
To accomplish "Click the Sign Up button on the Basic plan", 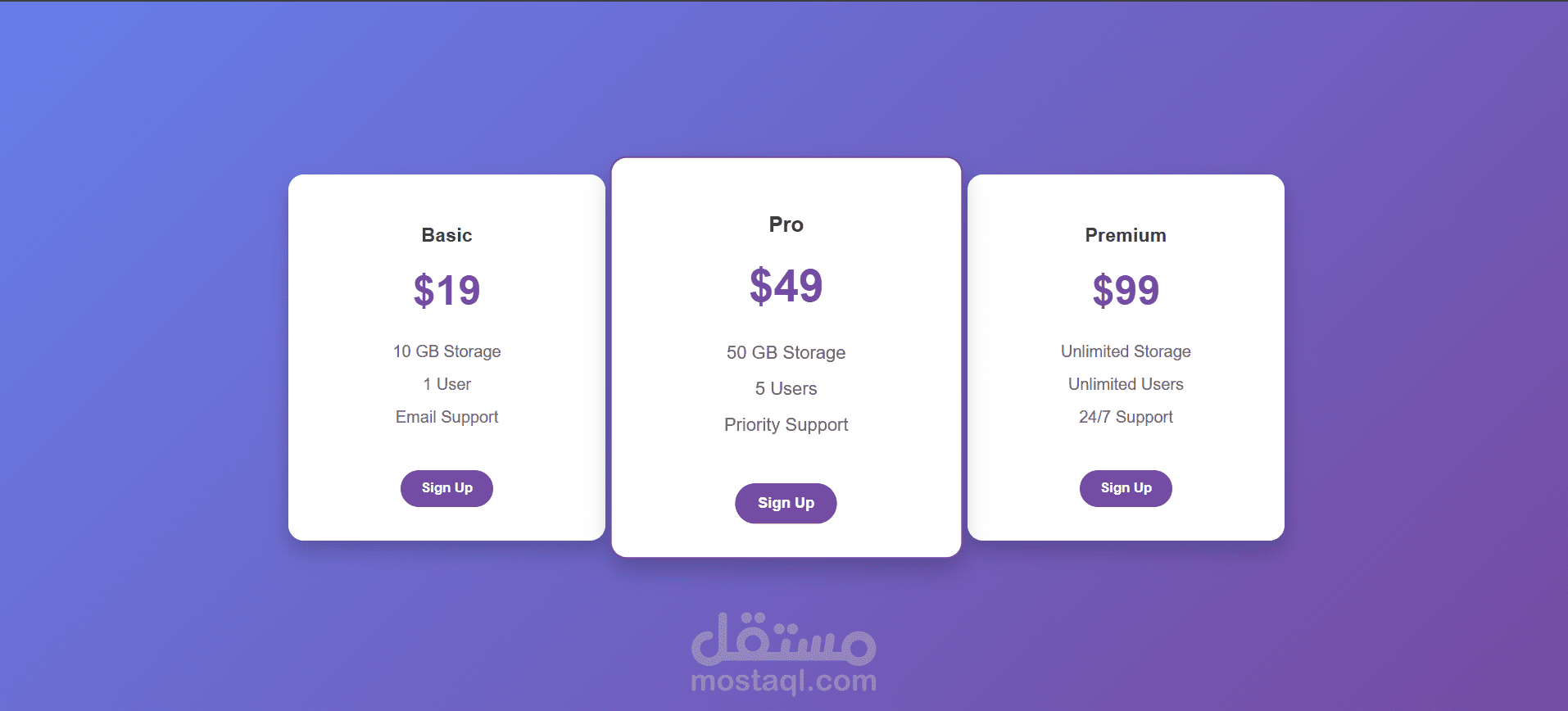I will (x=446, y=487).
